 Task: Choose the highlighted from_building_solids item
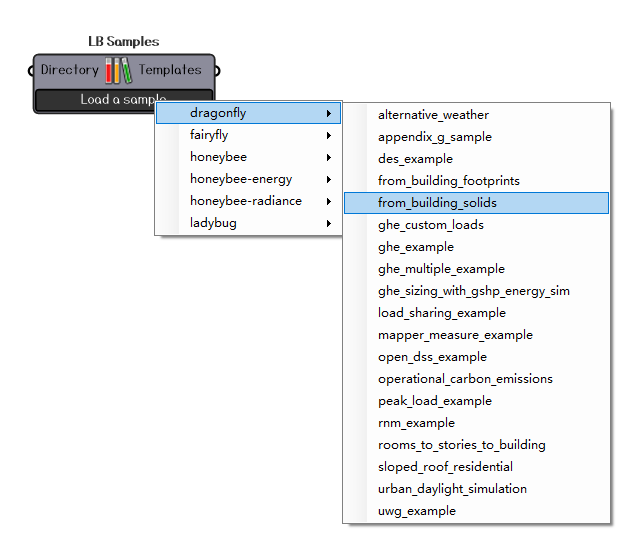pos(437,203)
